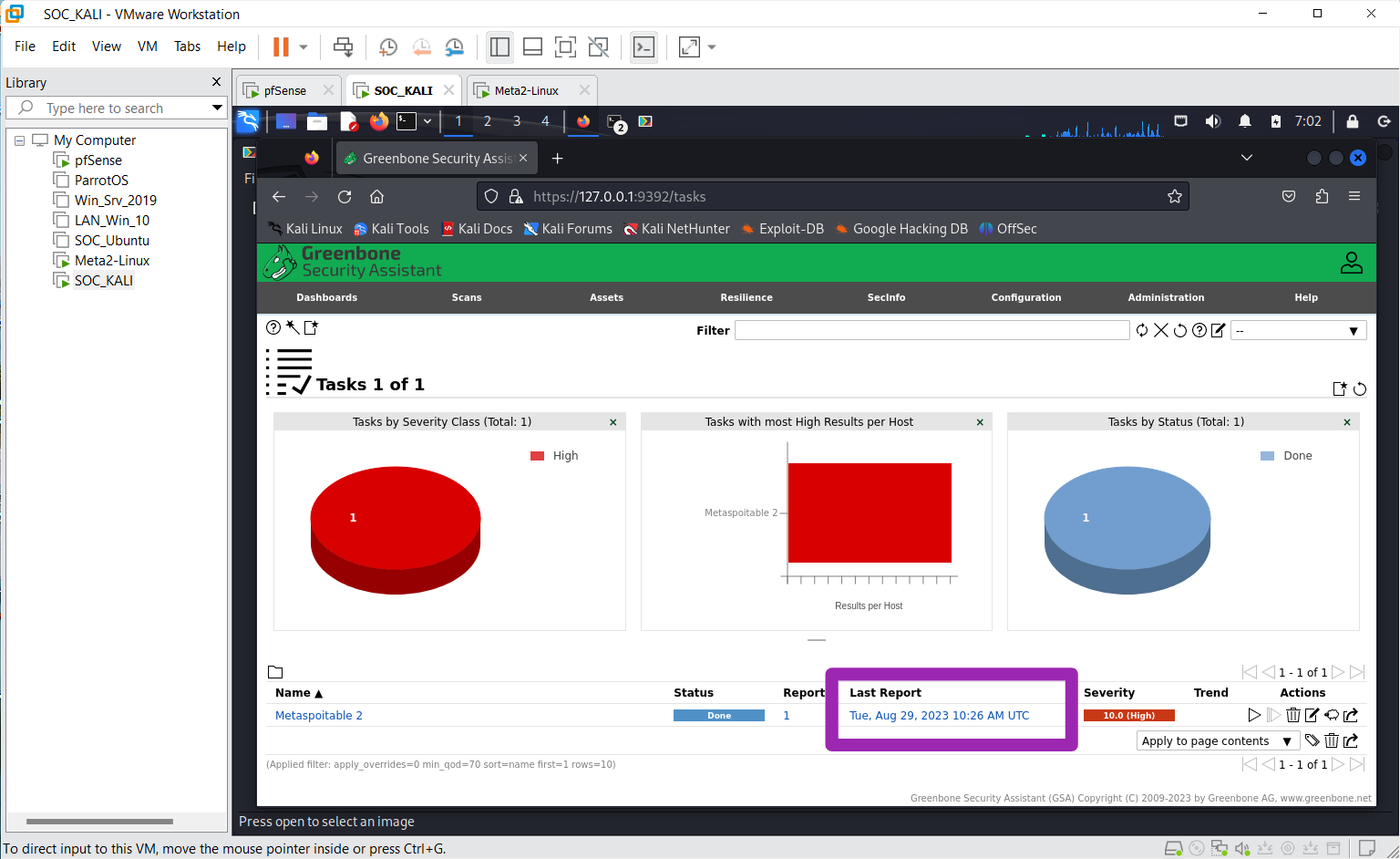Select Win_Srv_2019 in VMware Library
Image resolution: width=1400 pixels, height=859 pixels.
click(x=105, y=201)
